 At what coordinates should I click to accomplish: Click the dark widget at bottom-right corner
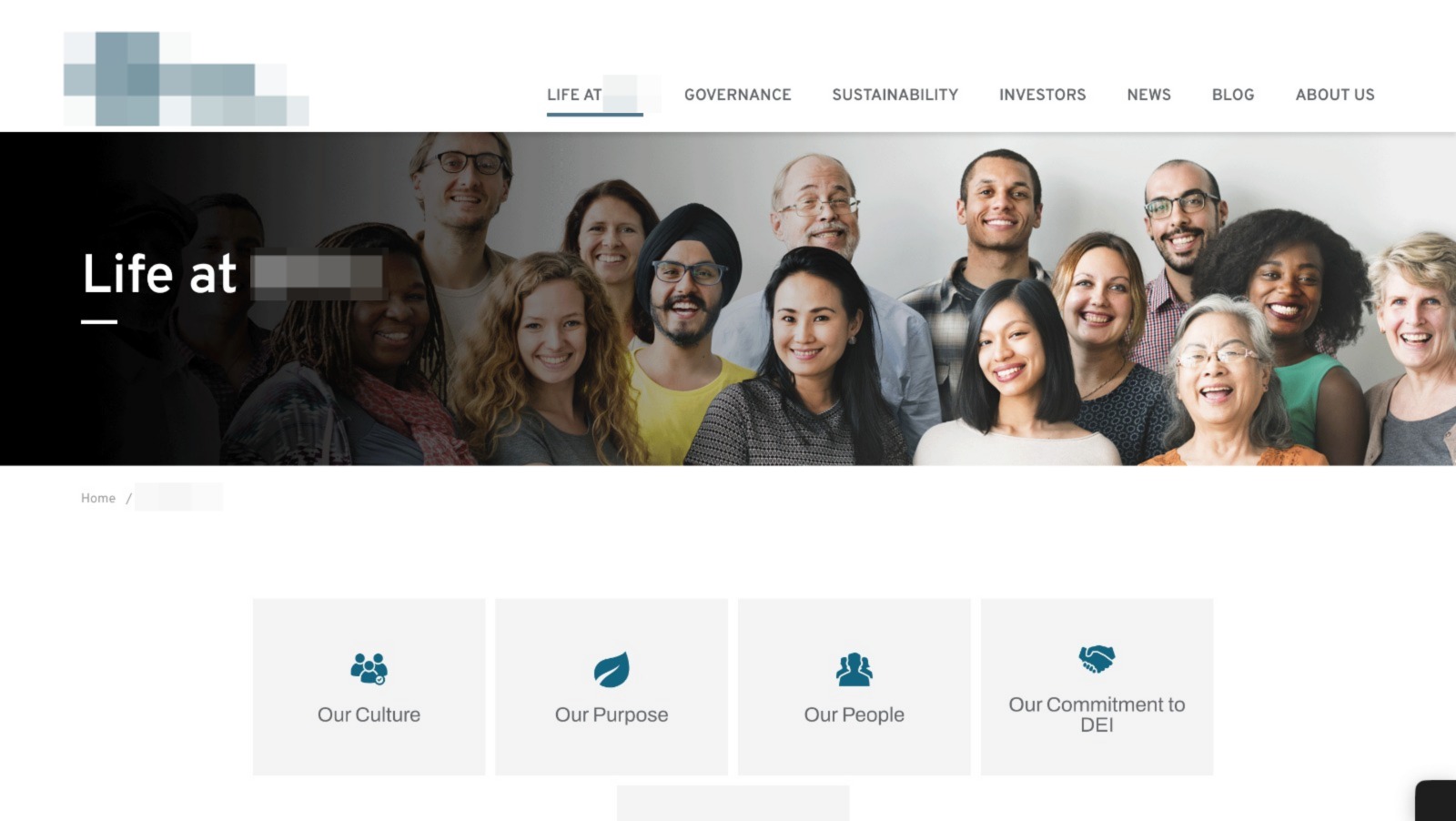1436,801
